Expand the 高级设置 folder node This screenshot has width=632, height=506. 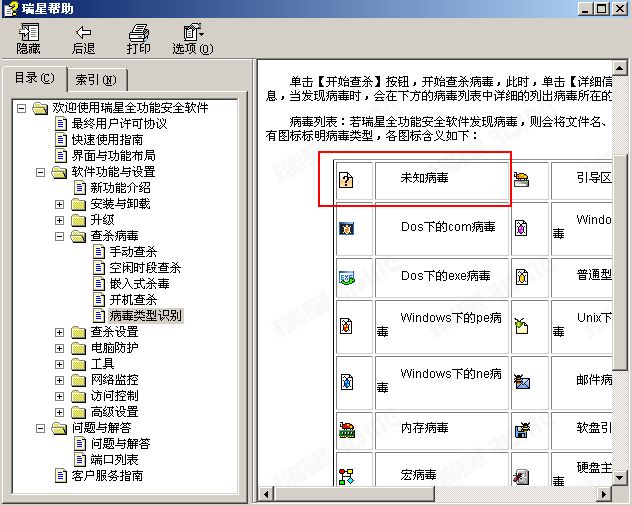coord(59,412)
